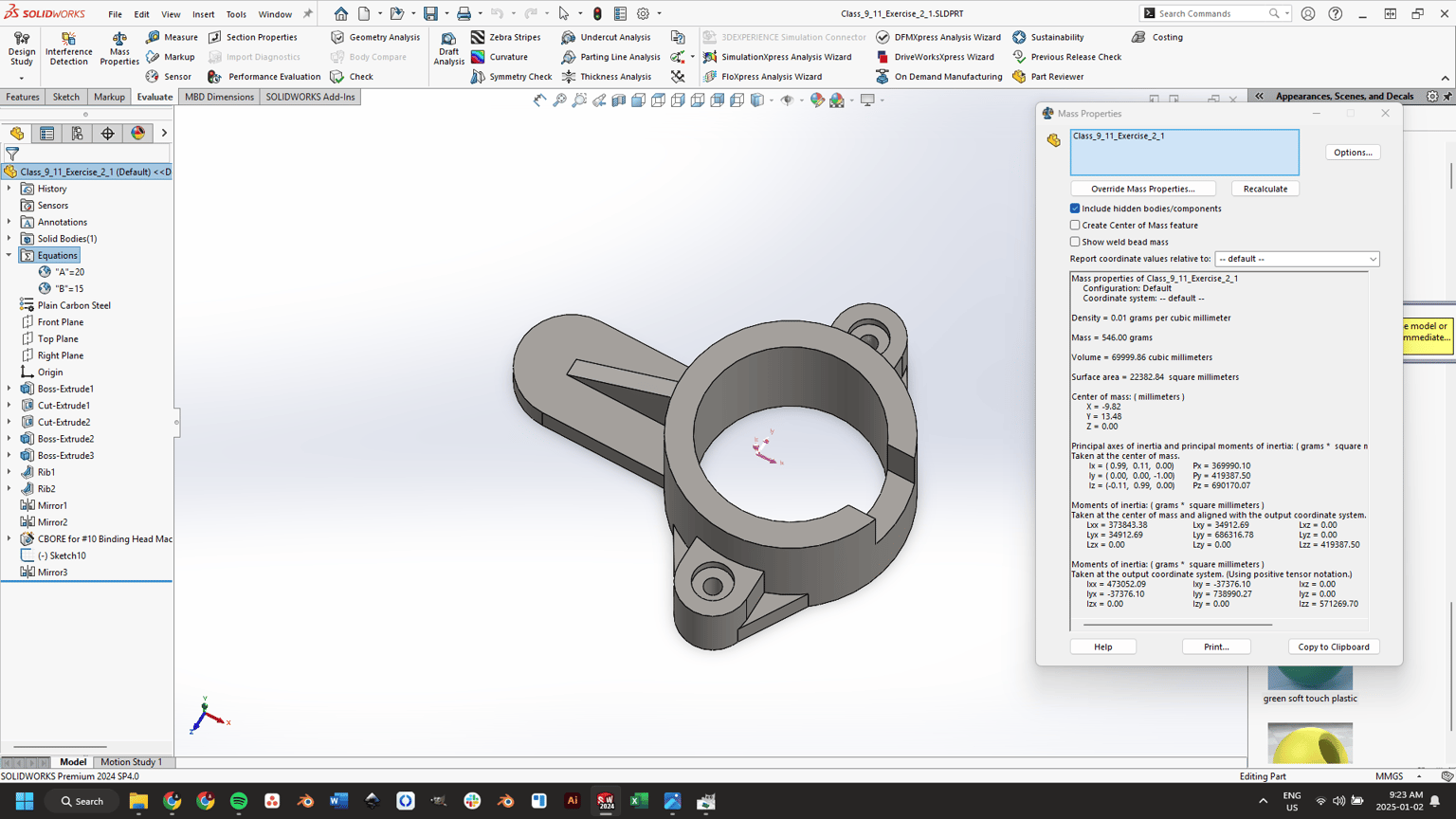Launch DFMXpress Analysis Wizard
Viewport: 1456px width, 819px height.
(937, 37)
